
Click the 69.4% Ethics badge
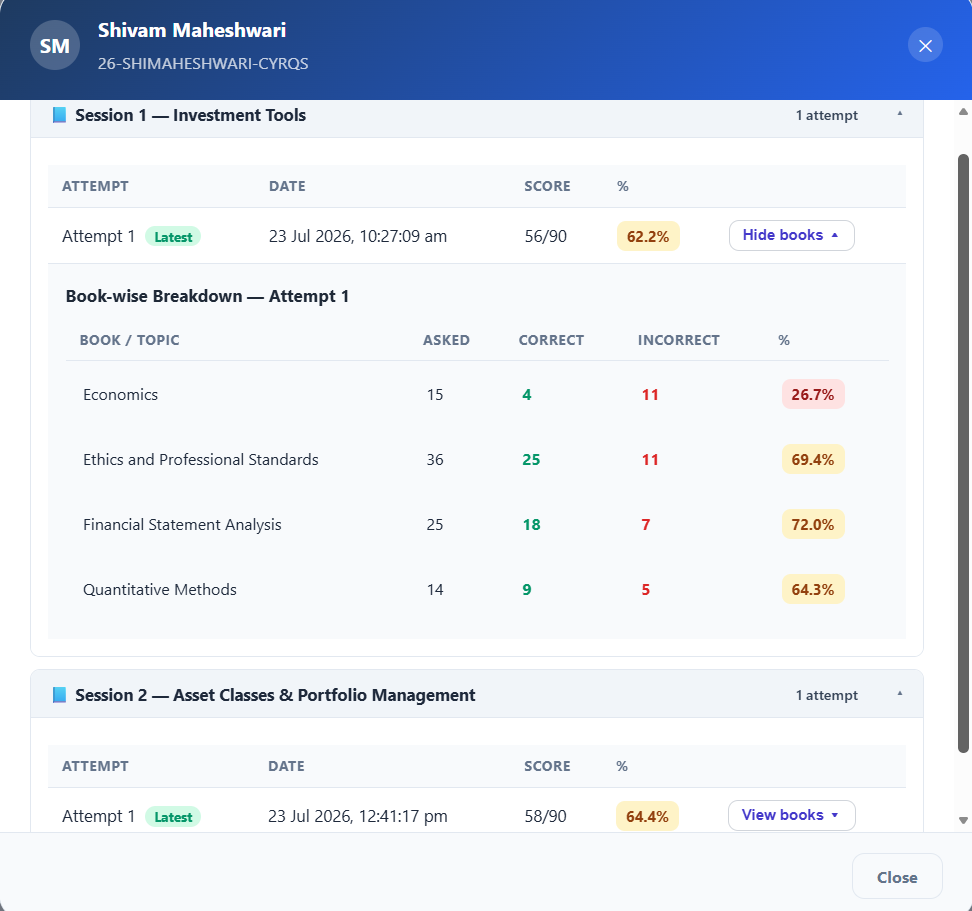click(x=813, y=459)
